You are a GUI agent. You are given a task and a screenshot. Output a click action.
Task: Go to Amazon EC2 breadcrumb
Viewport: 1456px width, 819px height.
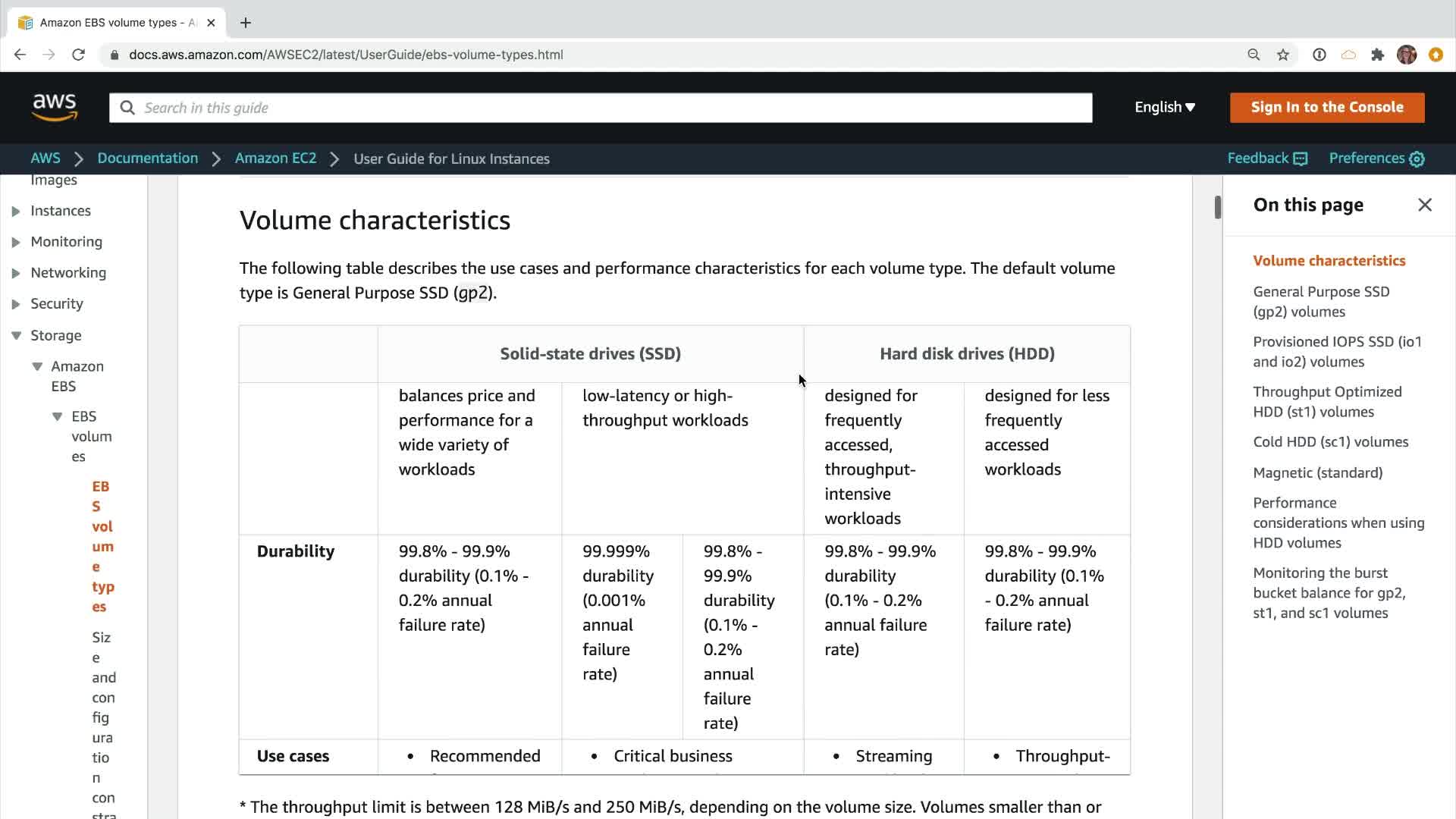point(275,158)
